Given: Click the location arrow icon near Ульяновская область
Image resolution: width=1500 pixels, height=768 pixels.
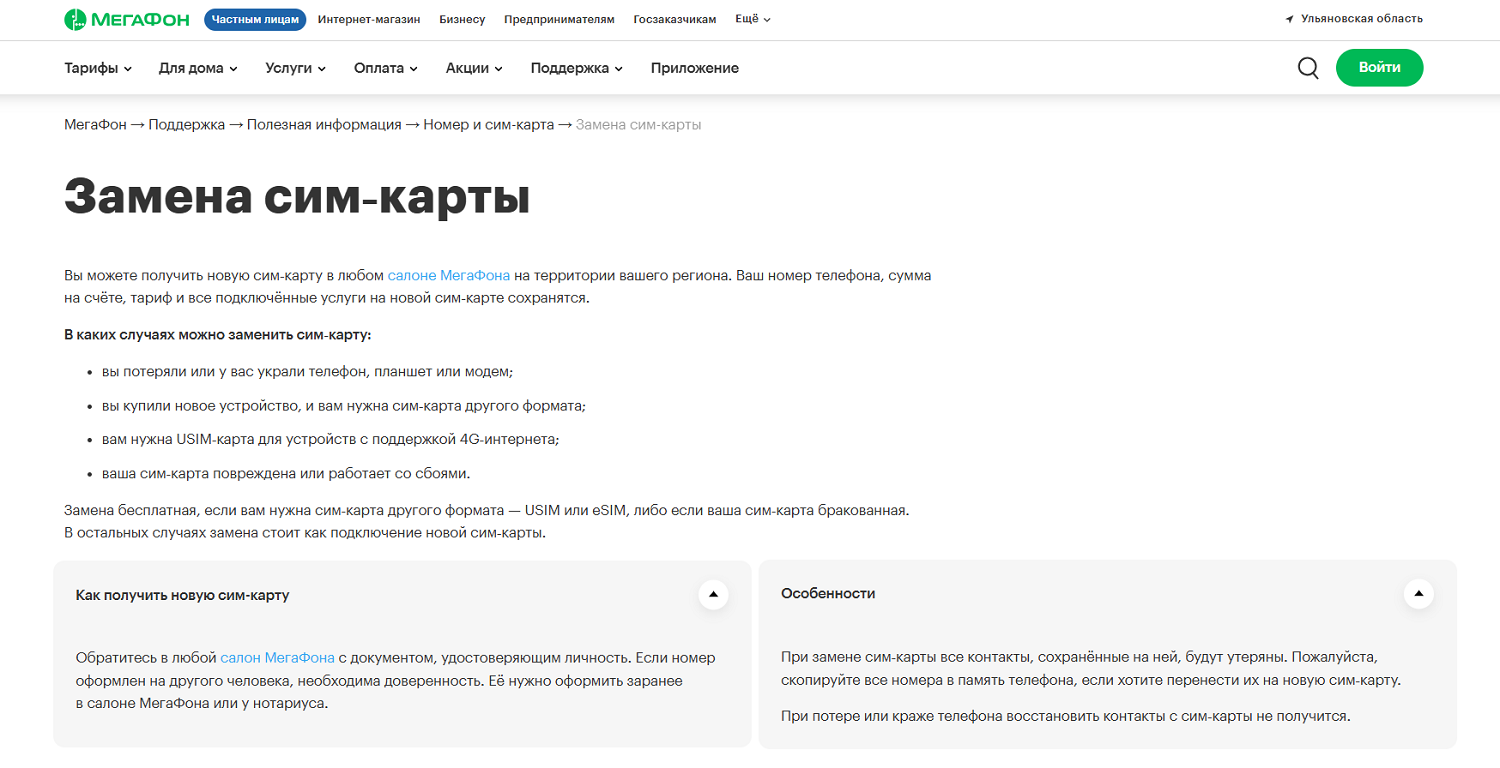Looking at the screenshot, I should click(1290, 19).
